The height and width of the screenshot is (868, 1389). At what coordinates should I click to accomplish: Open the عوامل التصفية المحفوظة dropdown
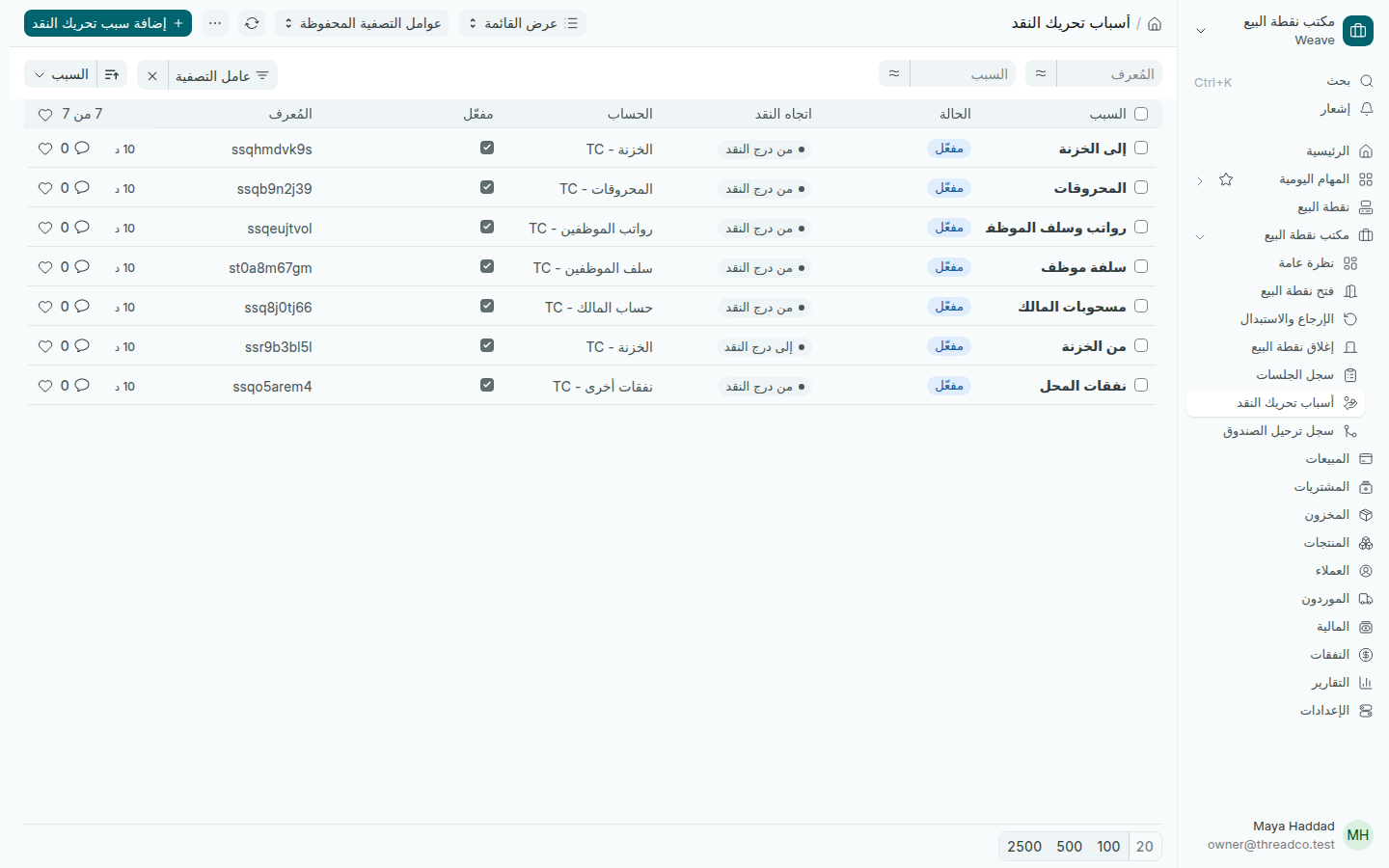coord(362,23)
